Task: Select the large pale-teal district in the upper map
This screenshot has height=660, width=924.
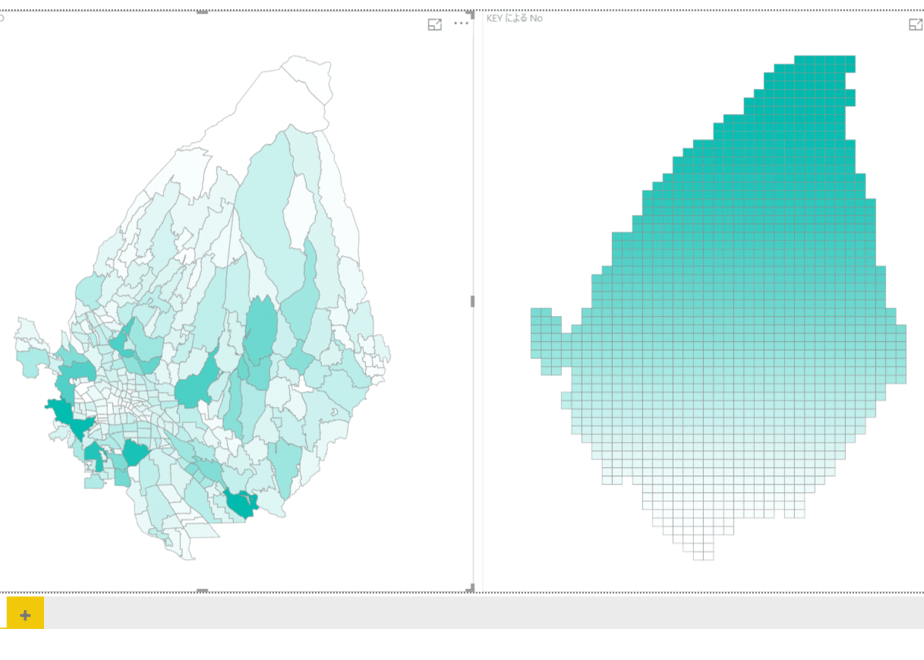Action: (265, 212)
